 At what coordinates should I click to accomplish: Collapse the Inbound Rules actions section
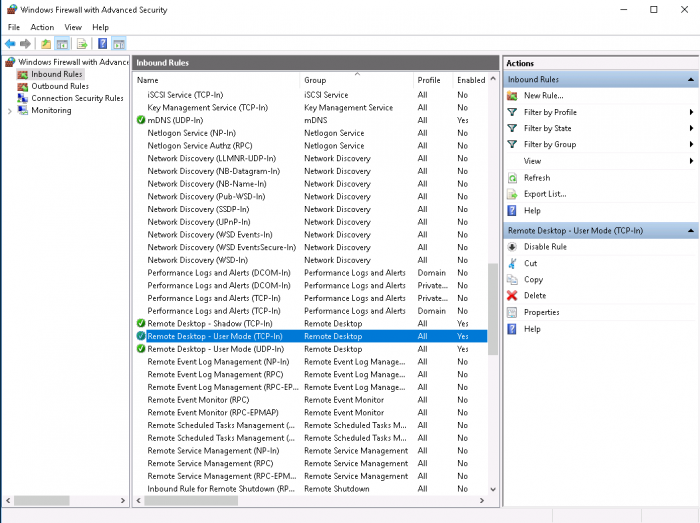pos(690,79)
